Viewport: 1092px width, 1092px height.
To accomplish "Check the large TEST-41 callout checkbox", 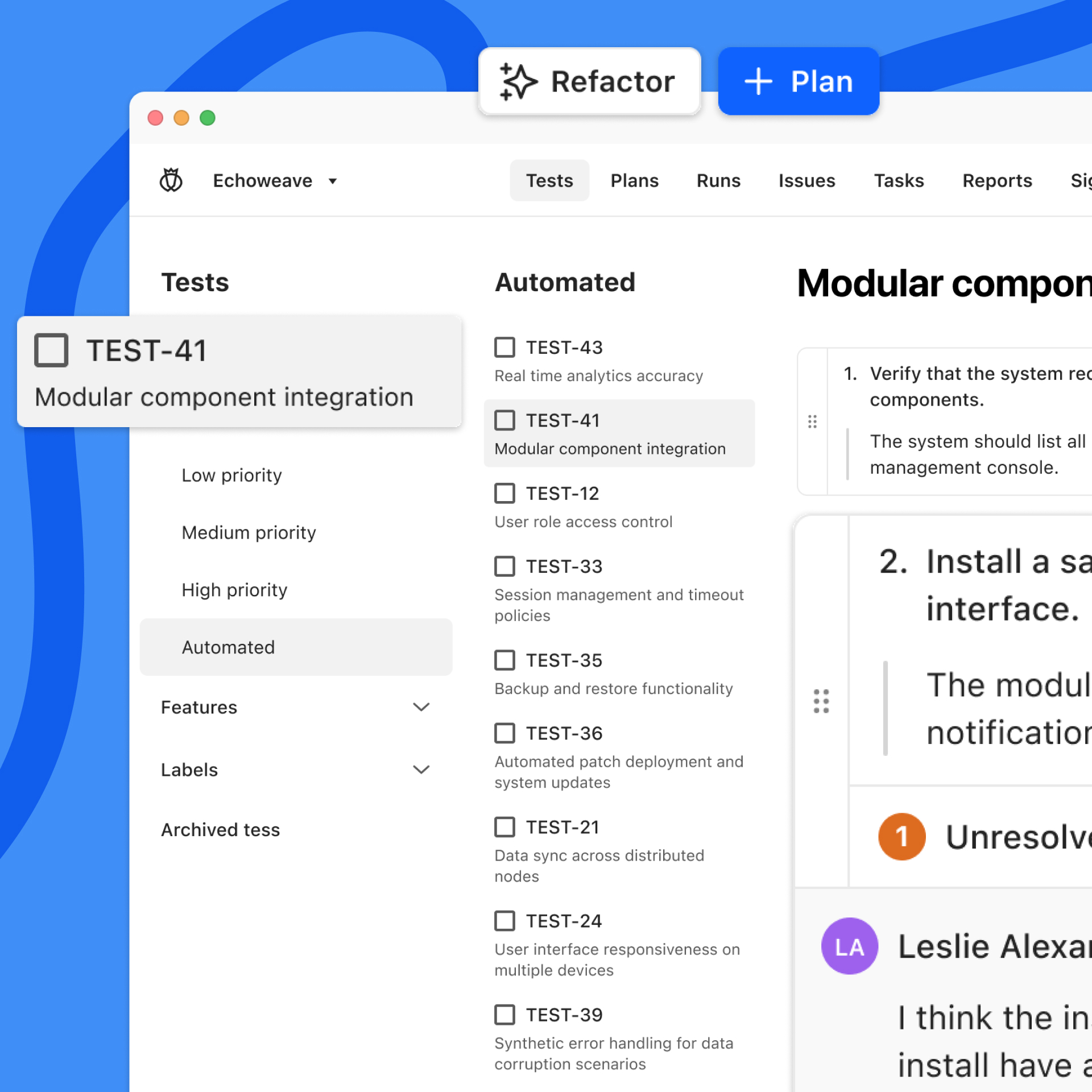I will point(51,350).
